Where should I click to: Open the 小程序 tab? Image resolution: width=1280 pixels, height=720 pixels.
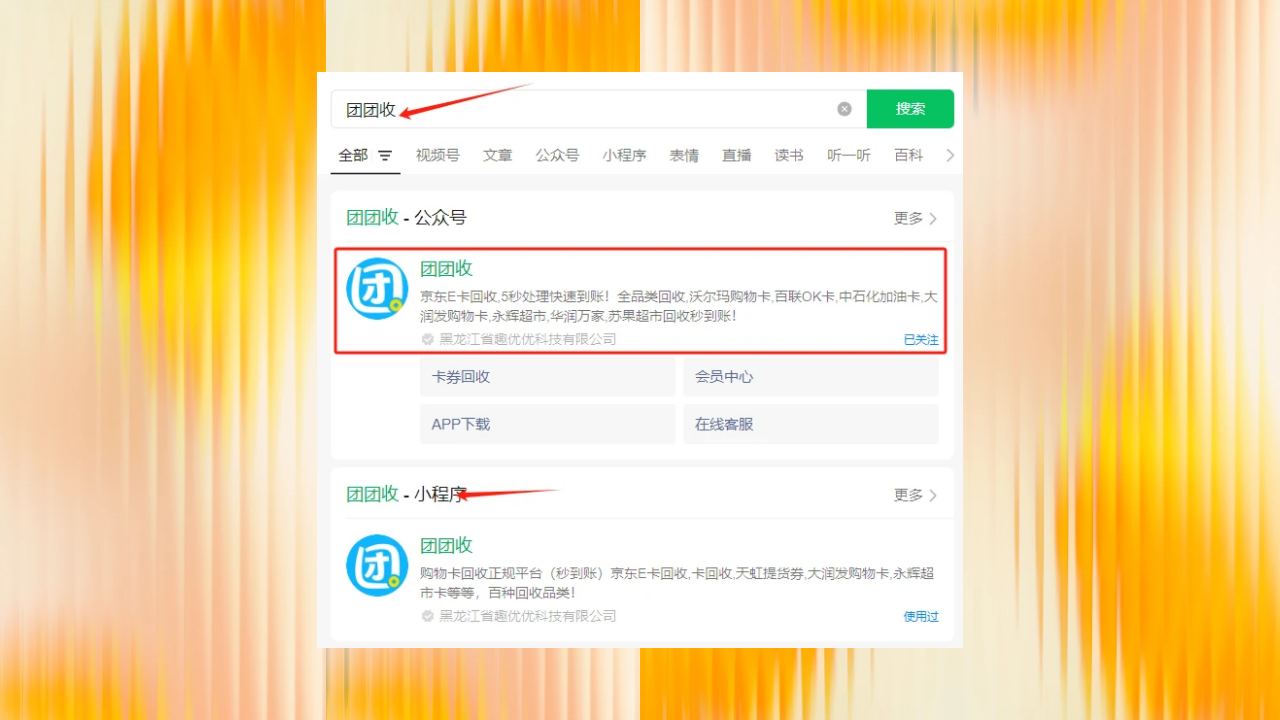pos(624,155)
